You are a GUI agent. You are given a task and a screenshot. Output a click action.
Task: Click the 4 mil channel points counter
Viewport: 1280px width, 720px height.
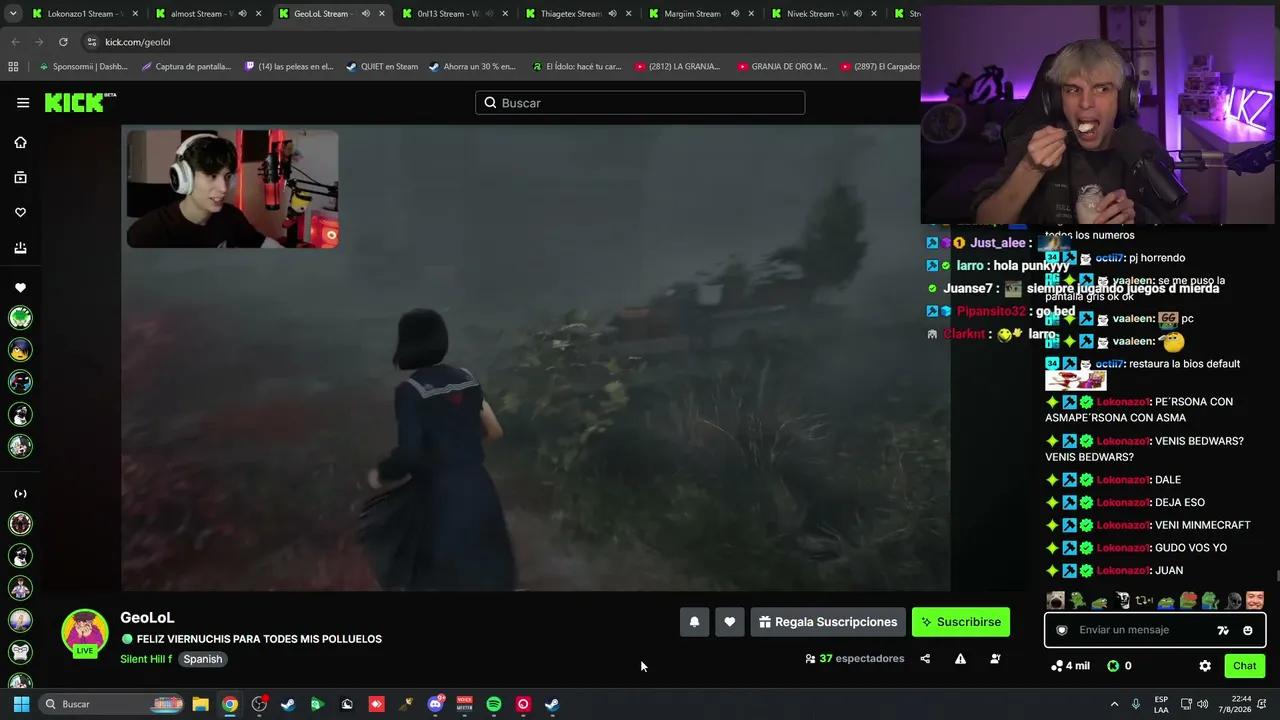coord(1070,666)
